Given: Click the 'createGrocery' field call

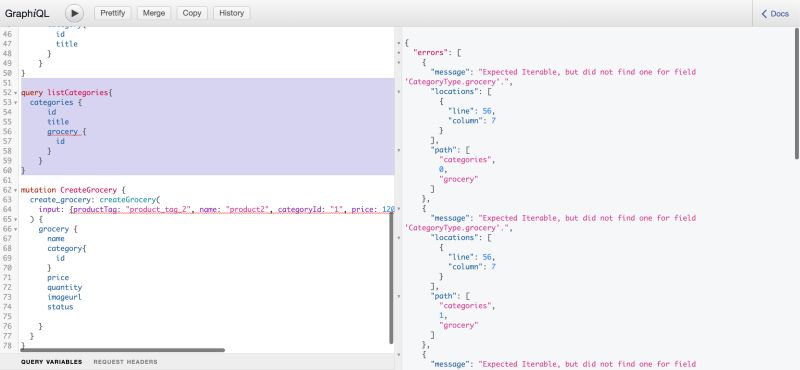Looking at the screenshot, I should [x=128, y=200].
